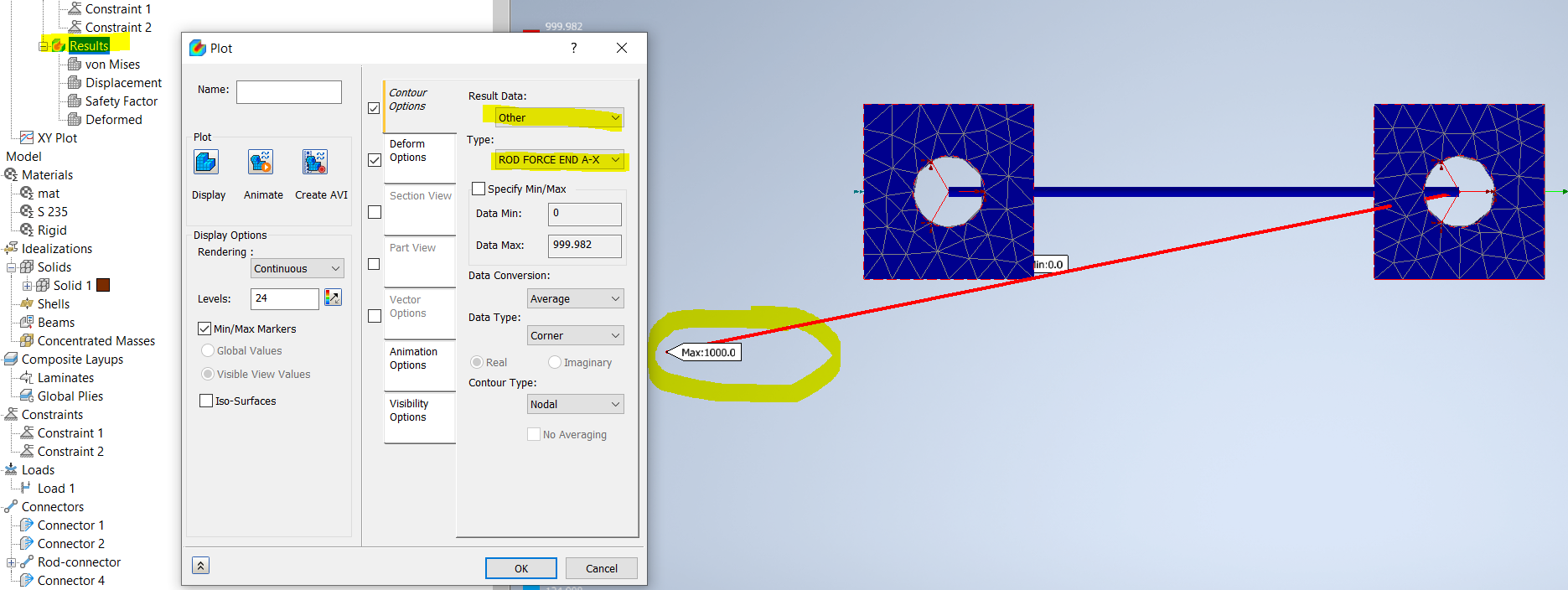
Task: Click the Display plot icon
Action: (206, 162)
